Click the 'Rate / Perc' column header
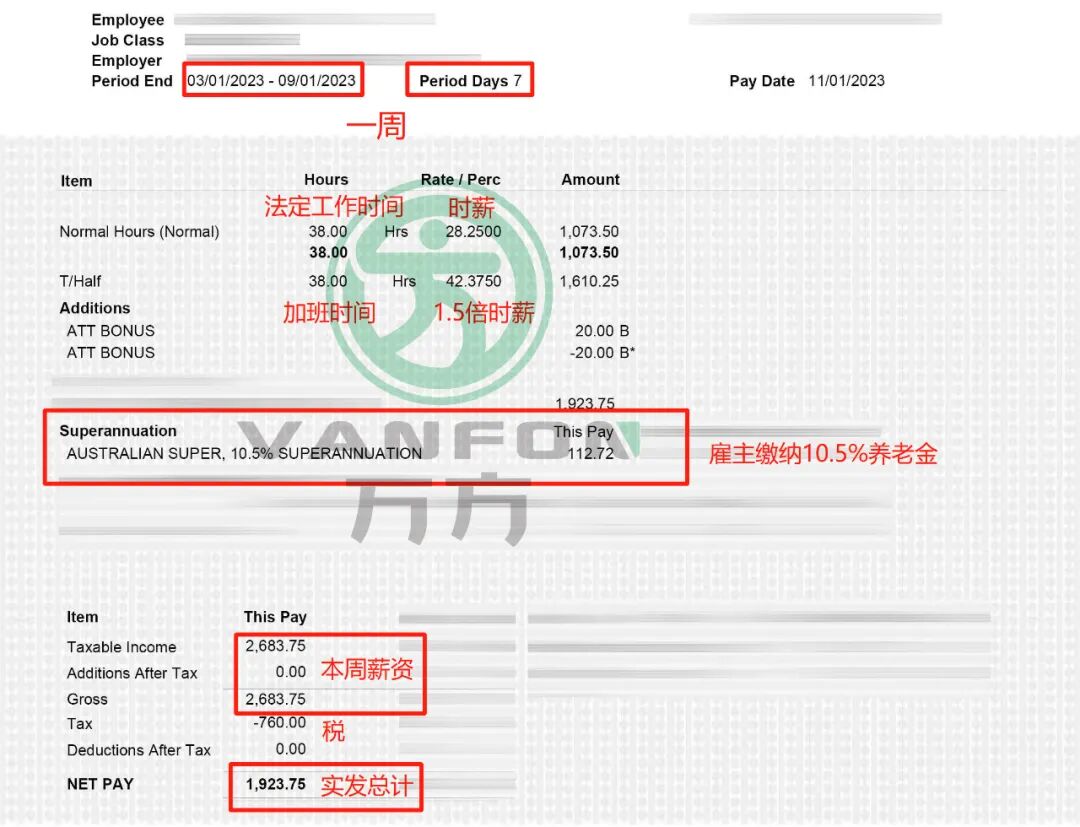Image resolution: width=1080 pixels, height=827 pixels. coord(460,180)
